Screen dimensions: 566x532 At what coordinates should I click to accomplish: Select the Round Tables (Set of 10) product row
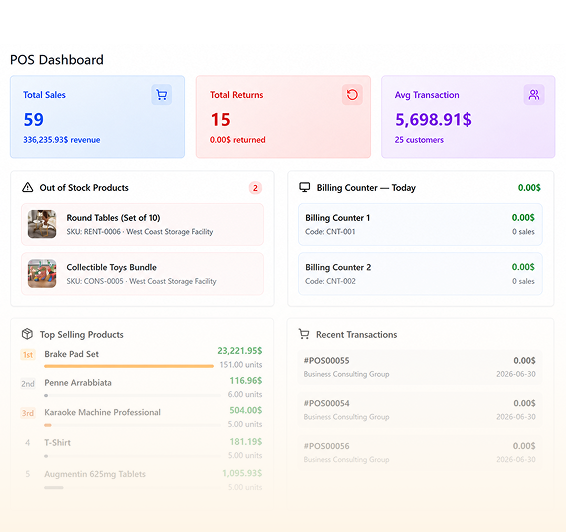(x=142, y=224)
